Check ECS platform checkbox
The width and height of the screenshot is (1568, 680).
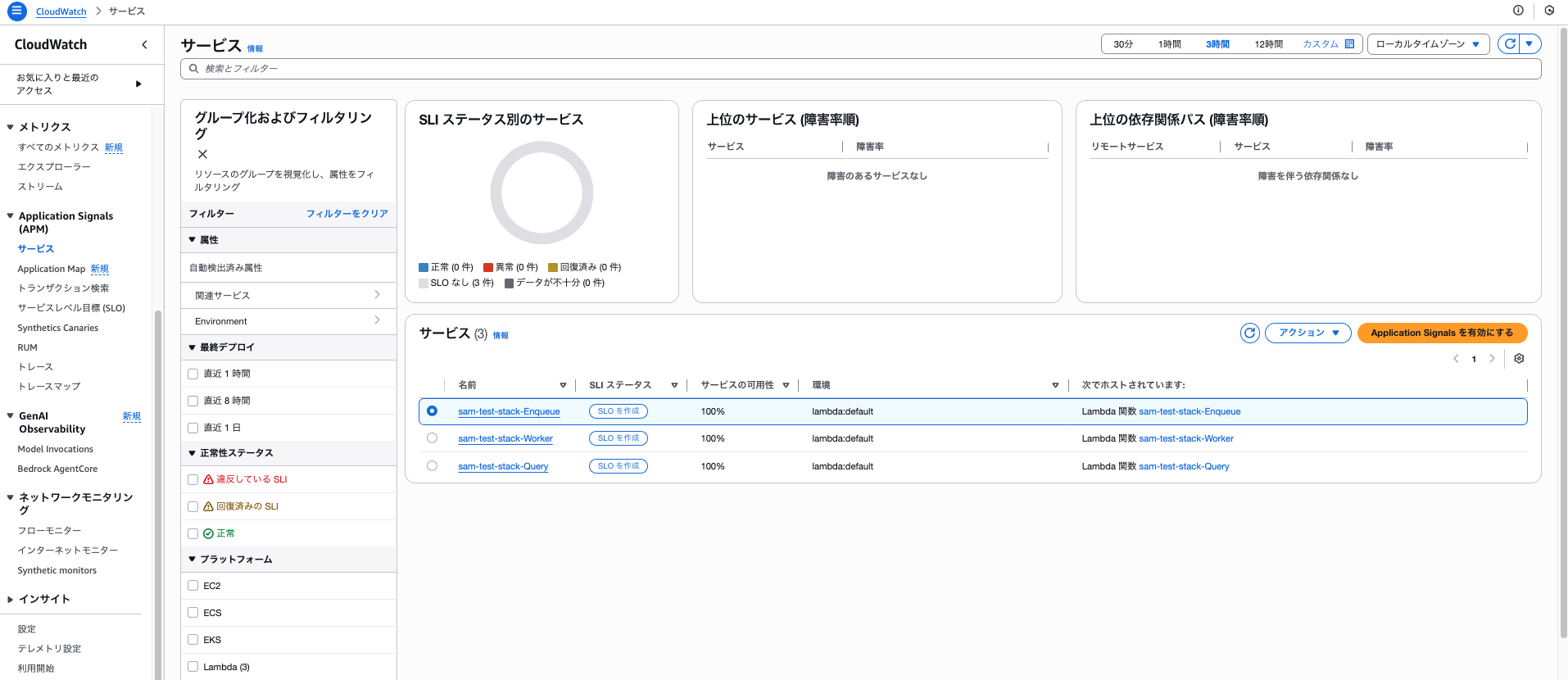[193, 613]
